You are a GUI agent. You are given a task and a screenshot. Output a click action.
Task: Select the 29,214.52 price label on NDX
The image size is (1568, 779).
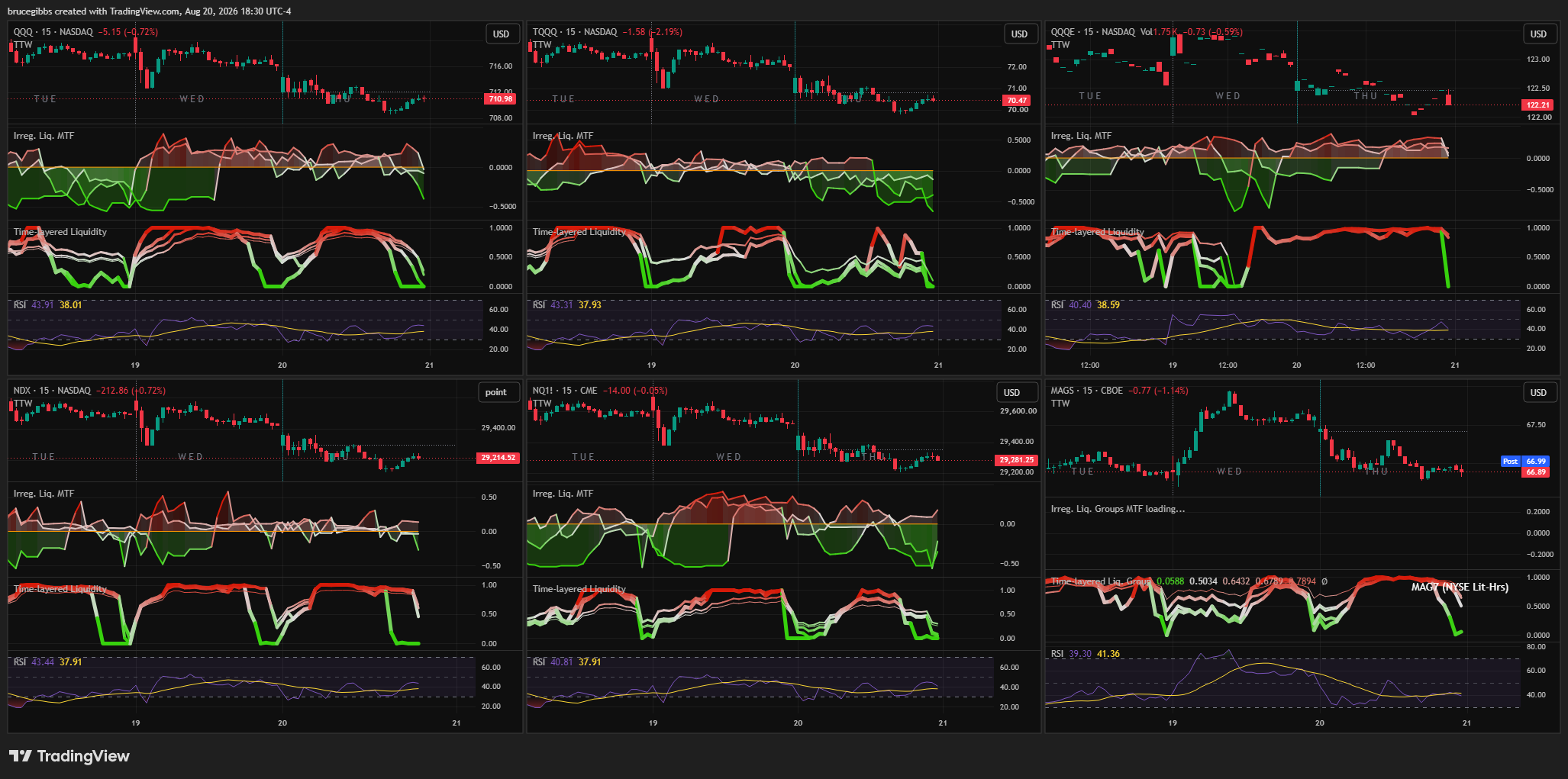(498, 458)
